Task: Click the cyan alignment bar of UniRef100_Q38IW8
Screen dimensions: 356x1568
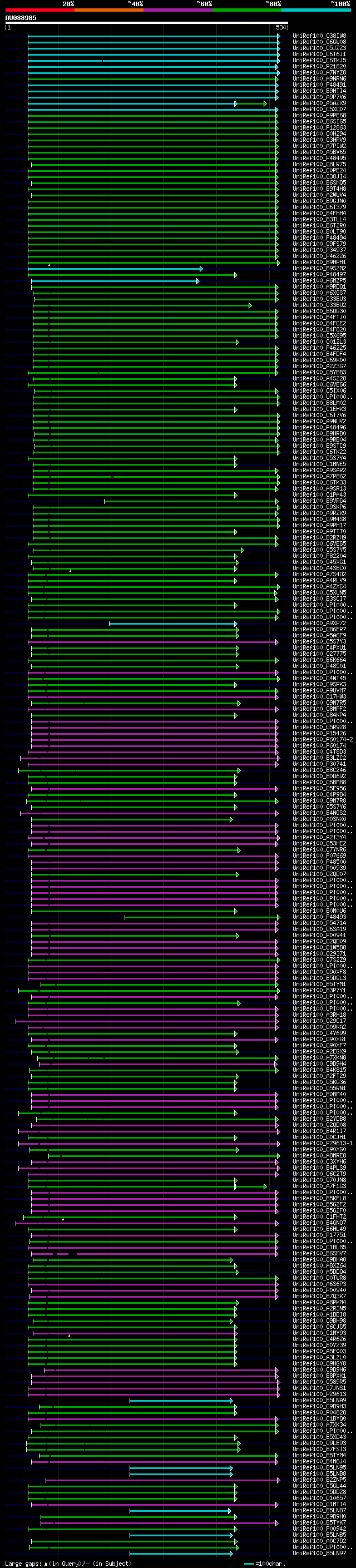Action: (x=154, y=36)
